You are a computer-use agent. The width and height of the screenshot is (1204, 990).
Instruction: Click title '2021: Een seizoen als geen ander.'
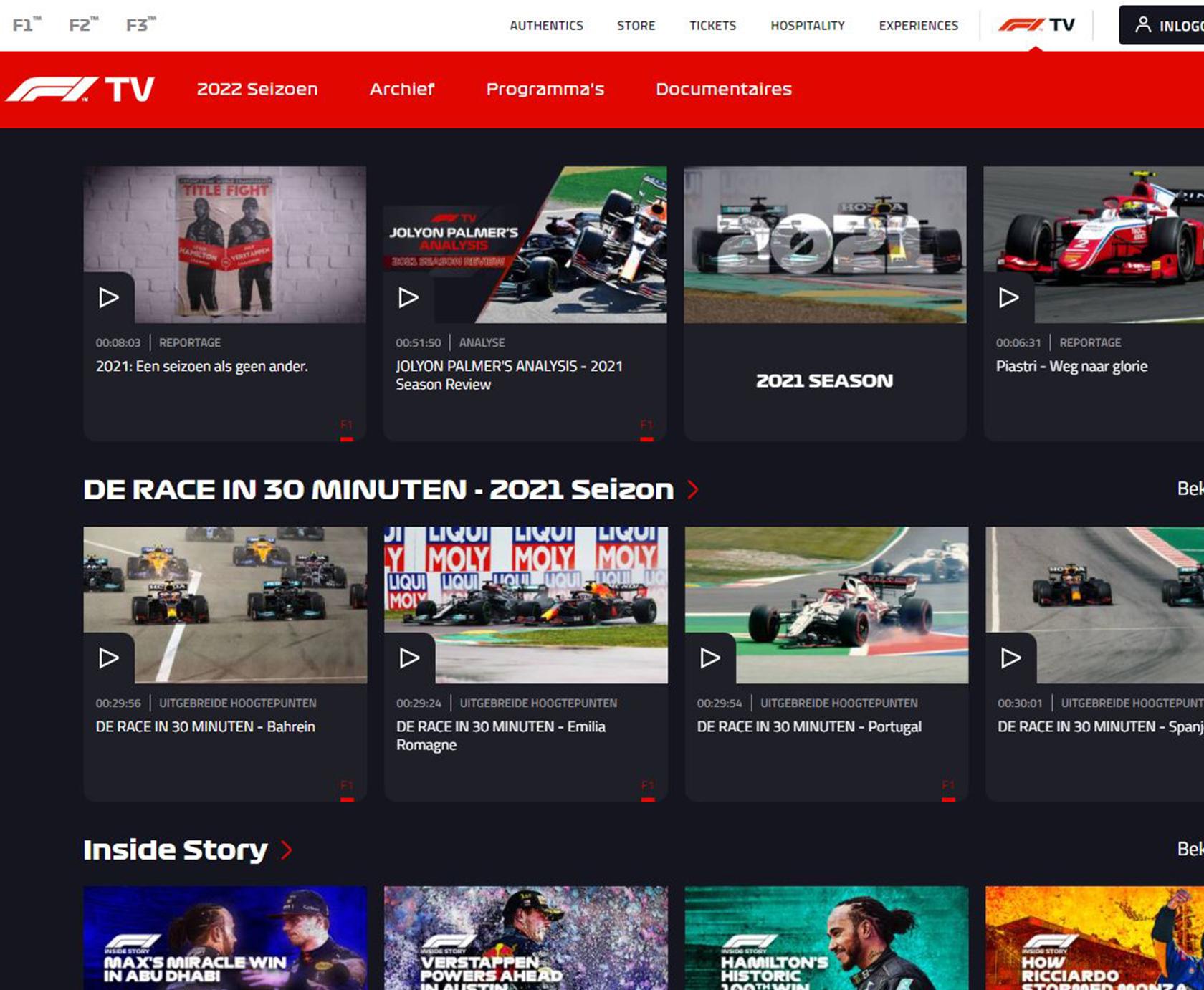click(202, 366)
